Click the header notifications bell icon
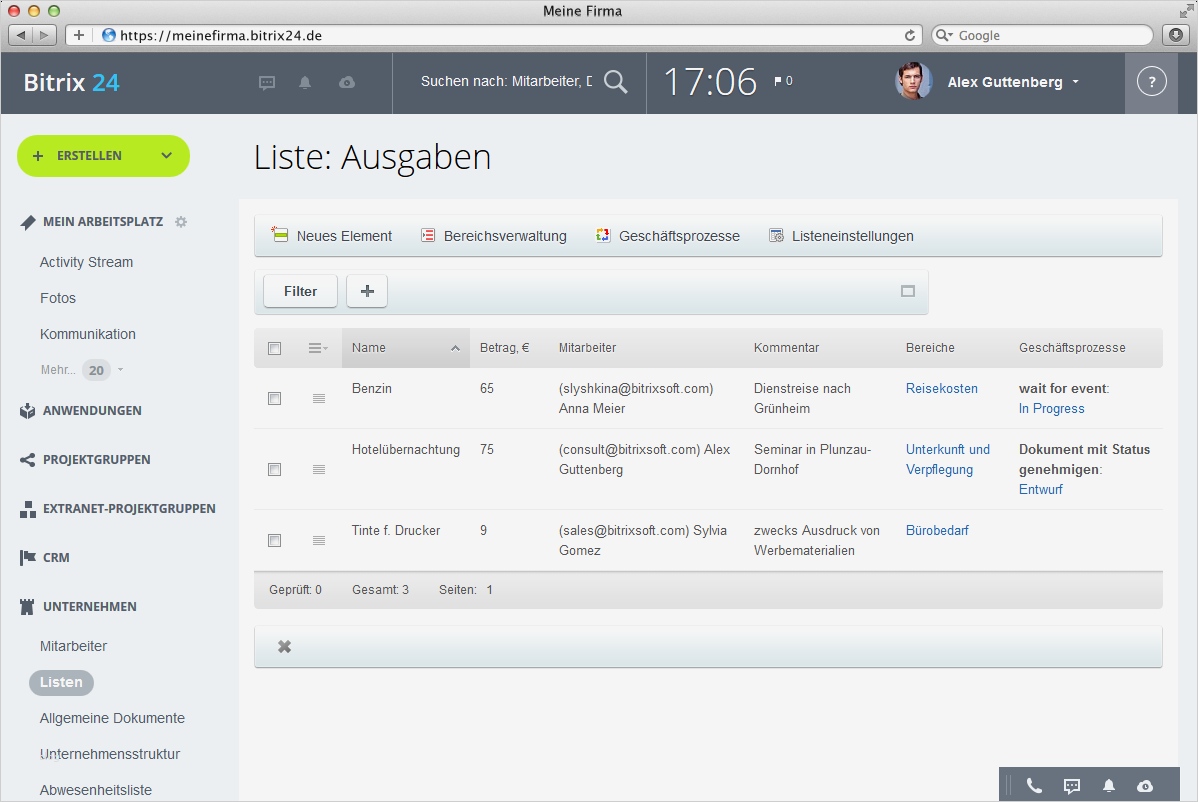Screen dimensions: 1198x802 point(305,82)
